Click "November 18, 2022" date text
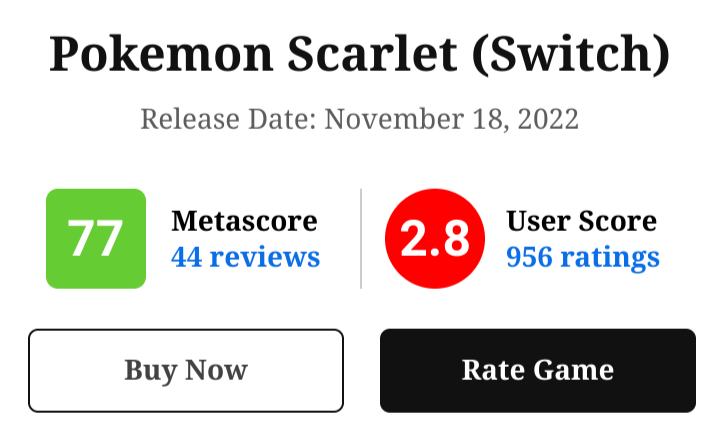720x444 pixels. point(452,119)
